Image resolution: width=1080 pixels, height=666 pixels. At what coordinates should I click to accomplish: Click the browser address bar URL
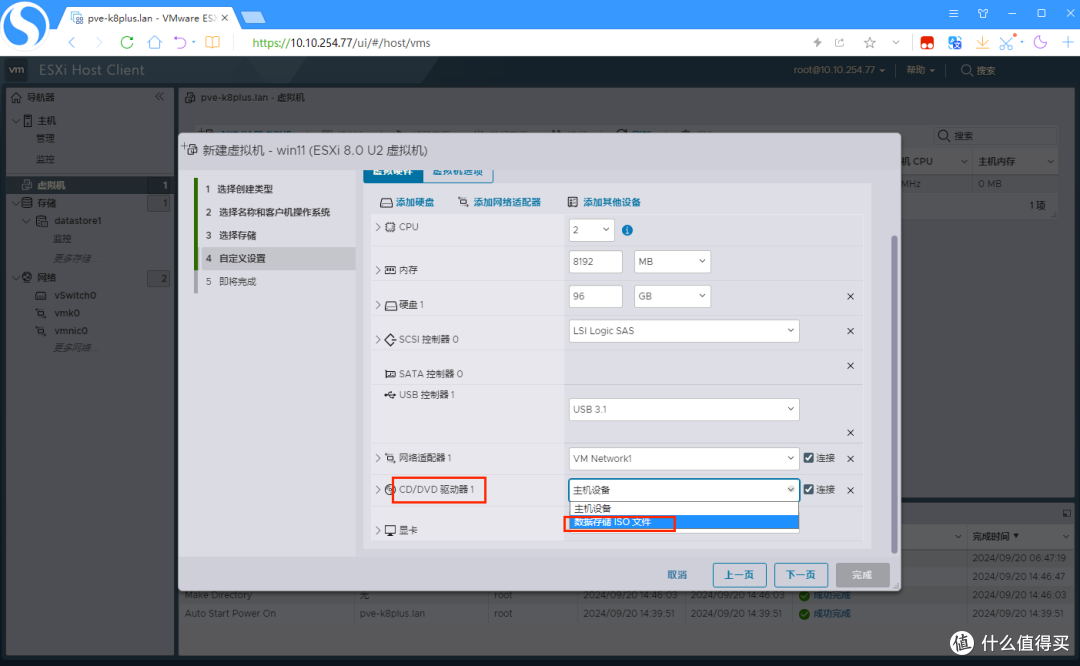pos(341,43)
